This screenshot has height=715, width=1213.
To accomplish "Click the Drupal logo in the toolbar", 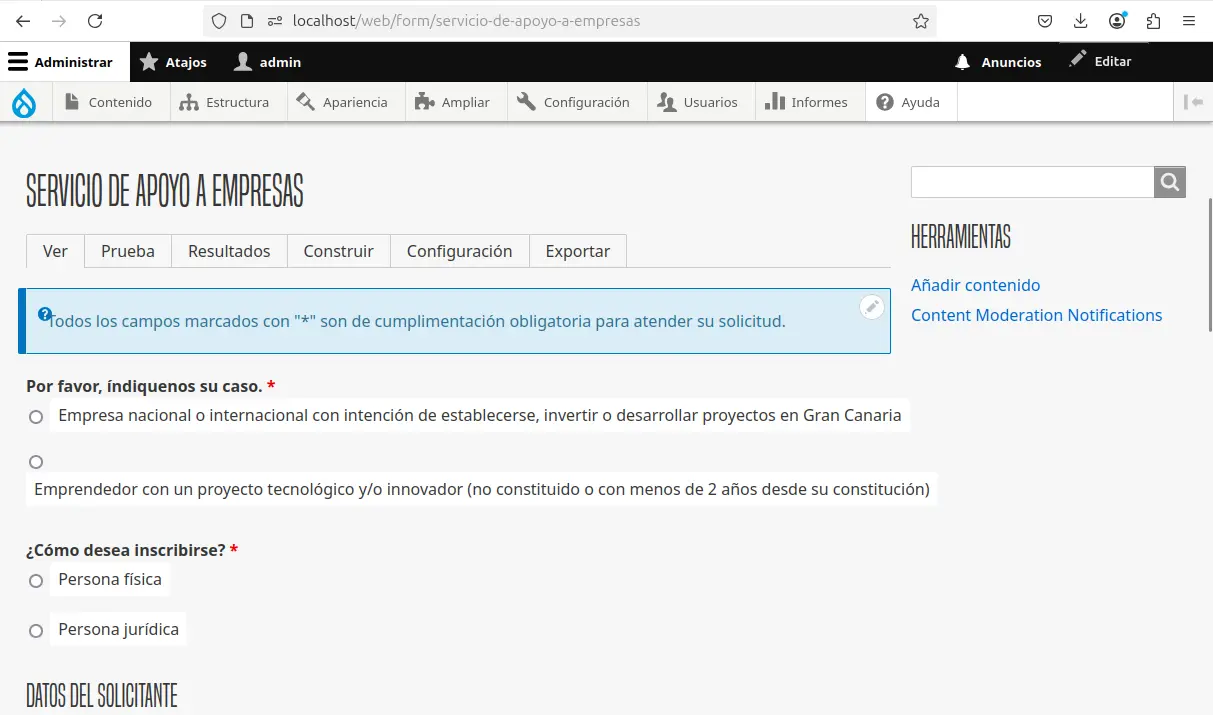I will click(24, 101).
